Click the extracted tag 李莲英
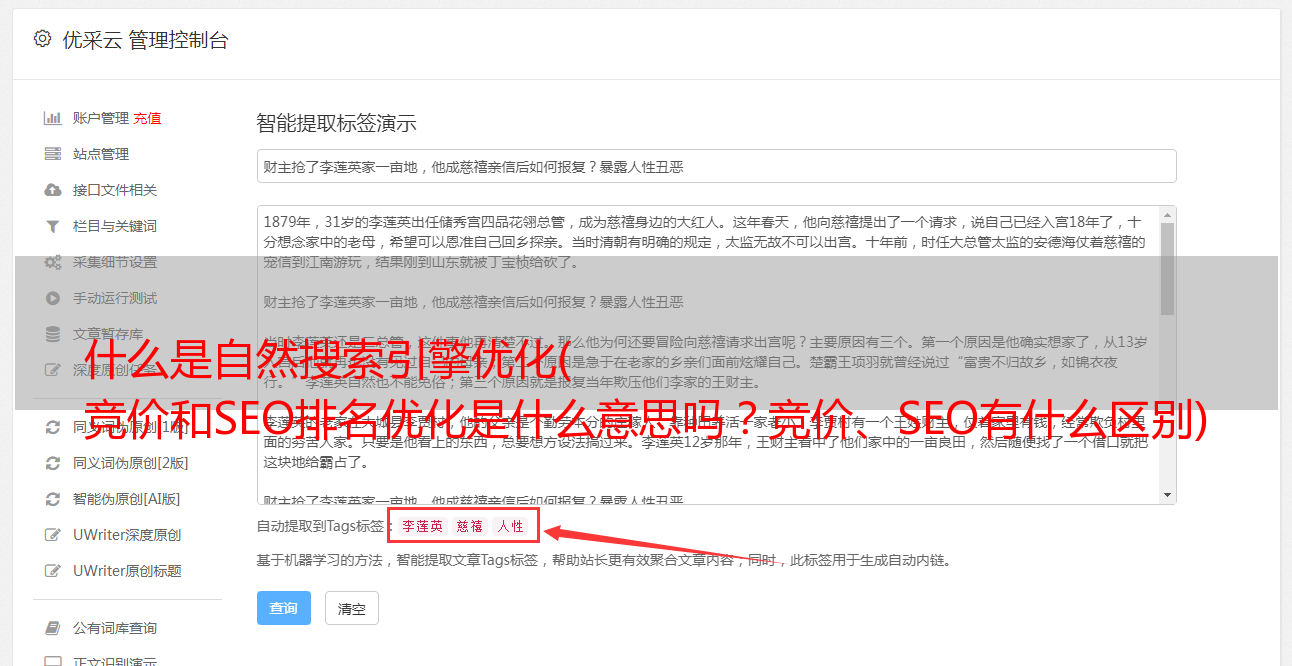This screenshot has width=1292, height=666. tap(423, 526)
